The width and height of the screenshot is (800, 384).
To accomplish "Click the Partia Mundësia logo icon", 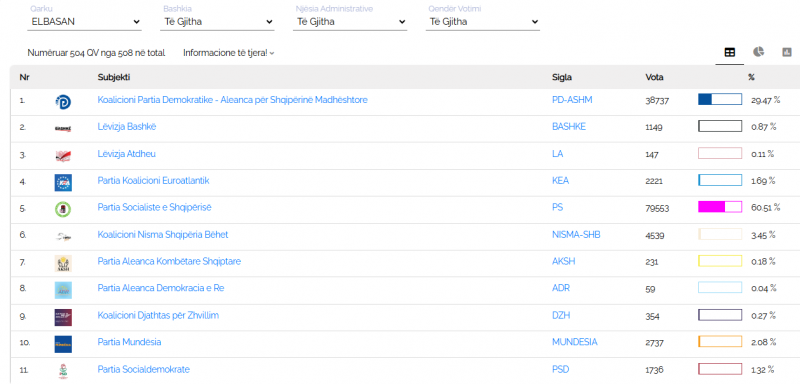I will click(63, 344).
